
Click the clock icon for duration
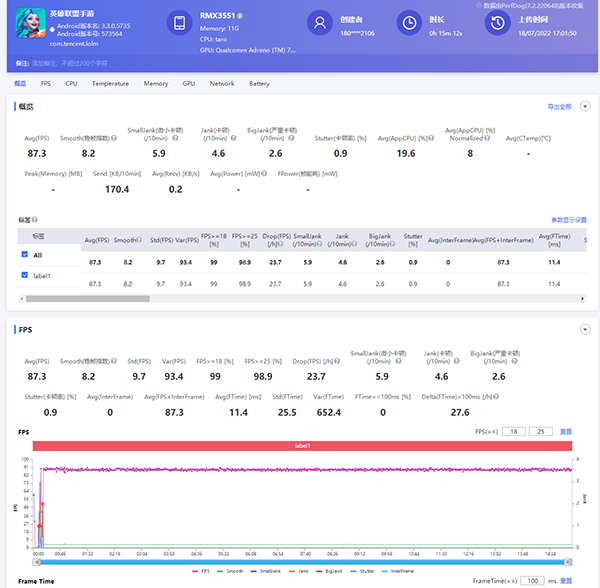[408, 24]
